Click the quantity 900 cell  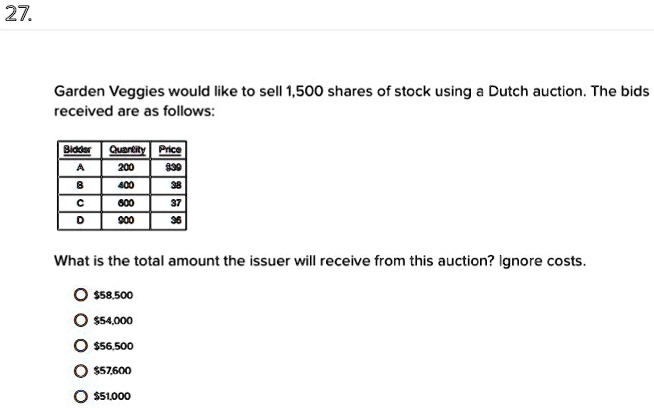[x=126, y=221]
